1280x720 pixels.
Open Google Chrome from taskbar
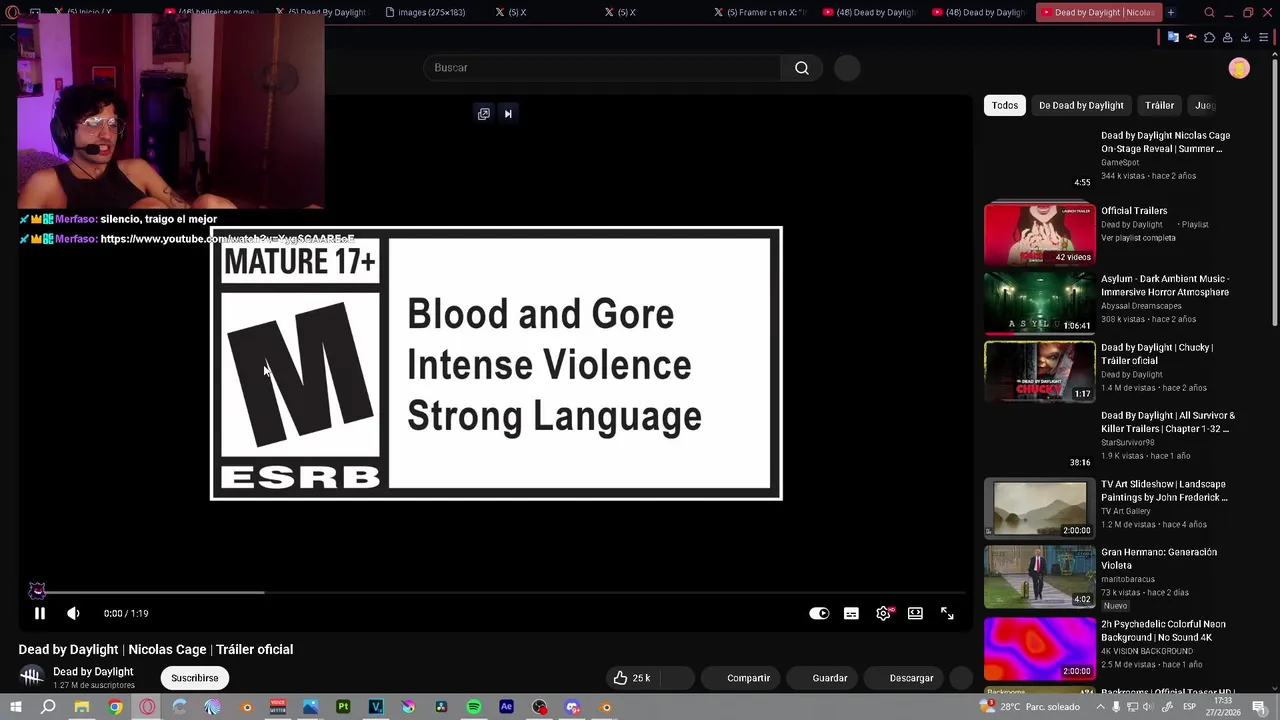point(115,707)
